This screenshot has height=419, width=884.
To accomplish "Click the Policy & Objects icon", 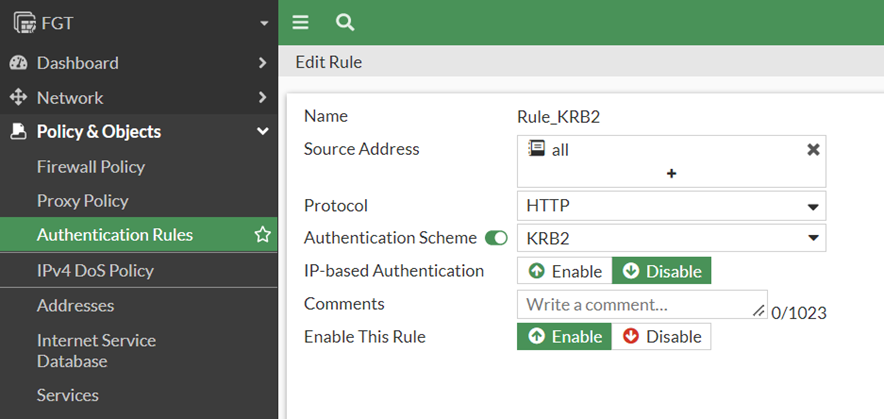I will pos(18,132).
